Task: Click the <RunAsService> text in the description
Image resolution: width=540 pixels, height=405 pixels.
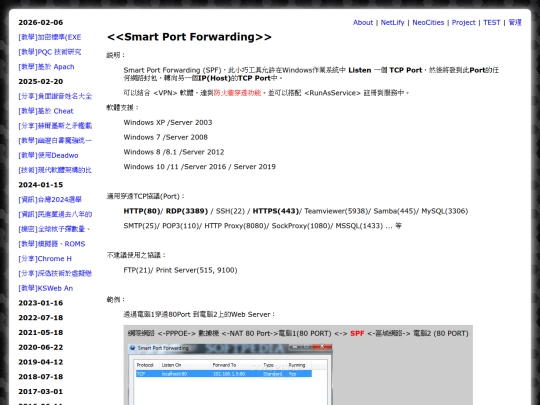Action: [x=332, y=93]
